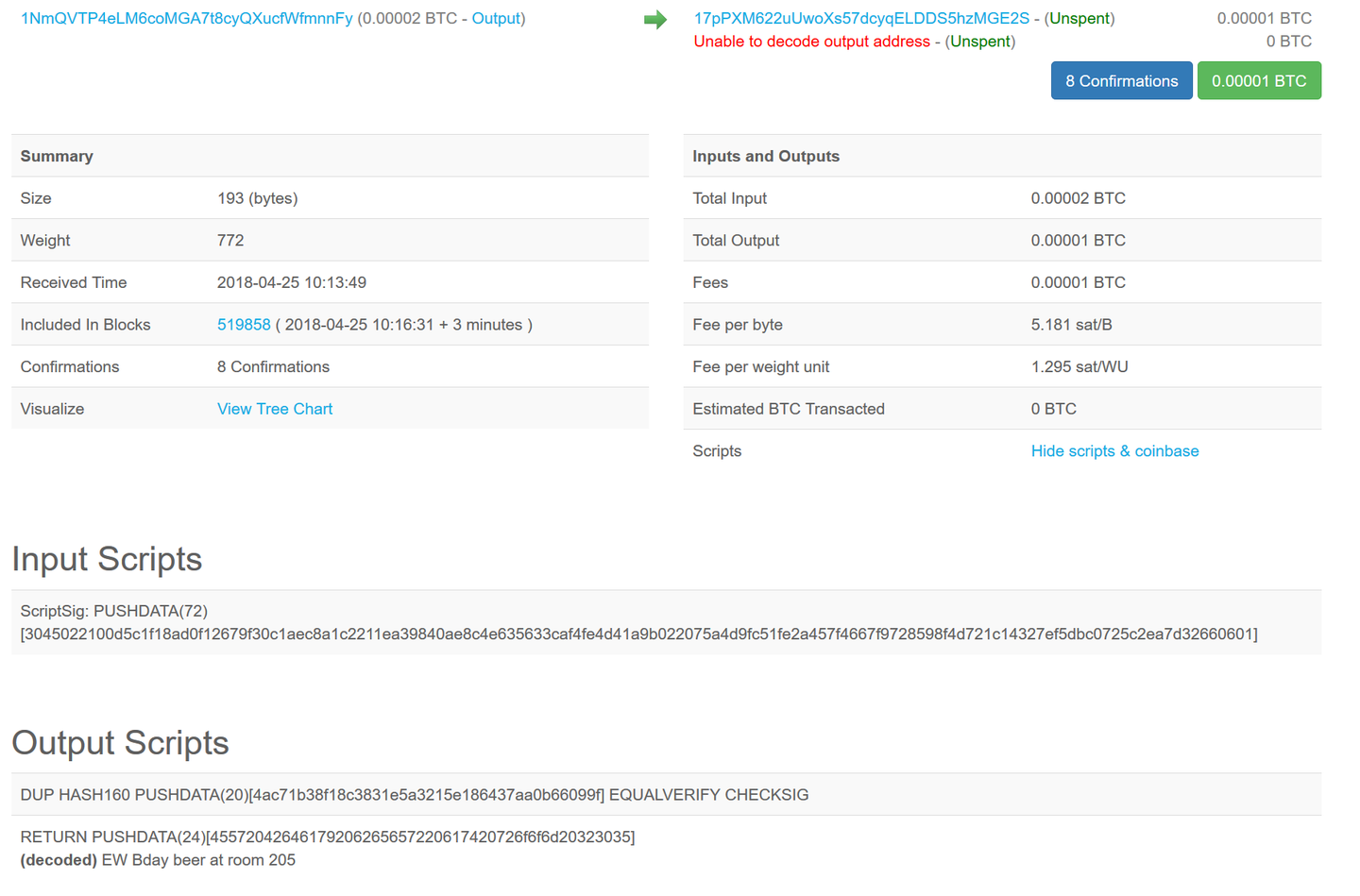Image resolution: width=1360 pixels, height=896 pixels.
Task: Click the Output Scripts heading
Action: (120, 743)
